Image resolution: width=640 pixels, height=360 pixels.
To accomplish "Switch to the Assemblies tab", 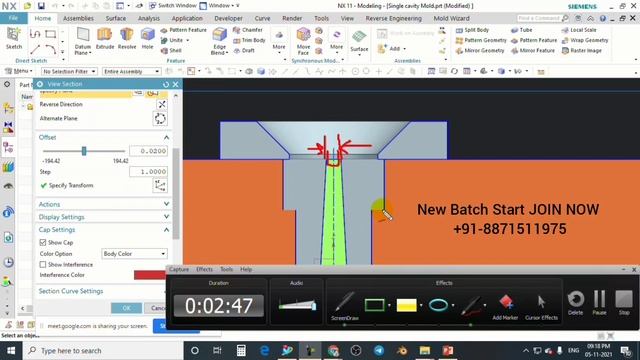I will pyautogui.click(x=78, y=18).
